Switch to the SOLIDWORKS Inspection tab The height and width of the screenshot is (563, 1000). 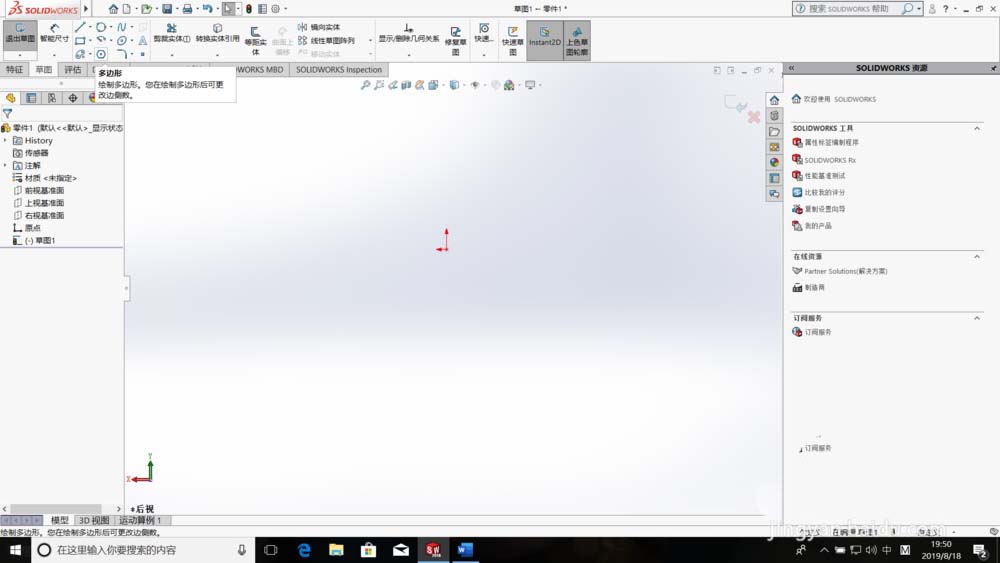tap(339, 69)
